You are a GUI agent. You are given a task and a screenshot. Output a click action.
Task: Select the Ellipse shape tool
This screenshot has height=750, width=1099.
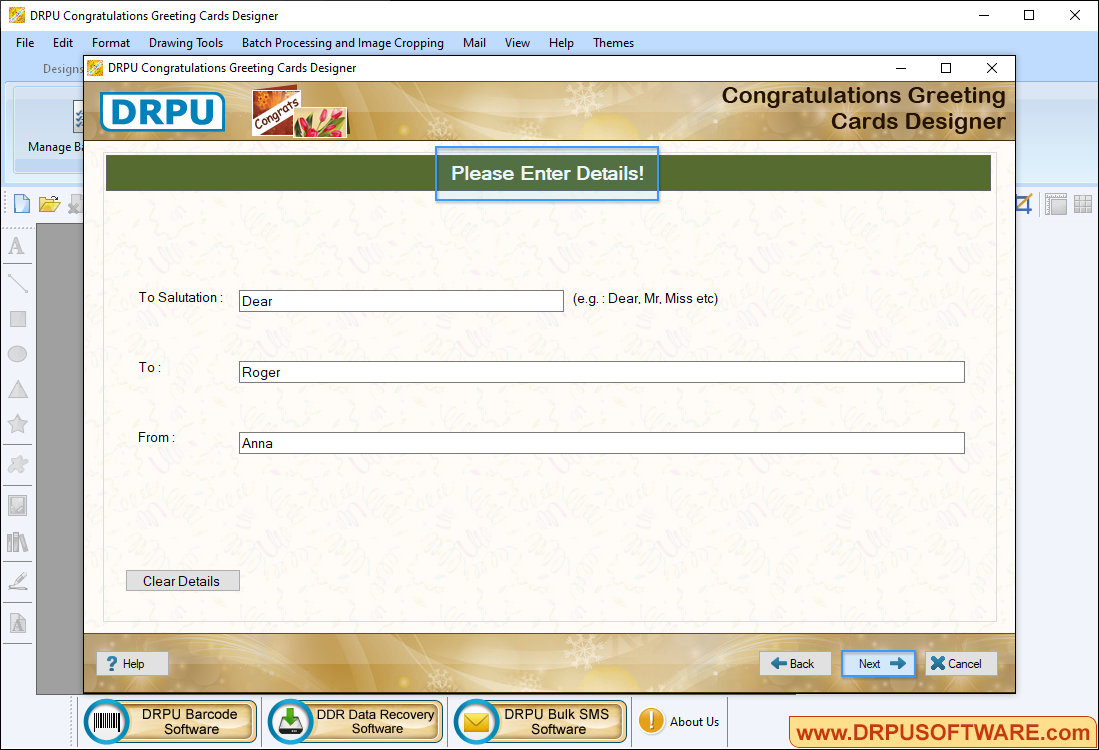coord(16,353)
